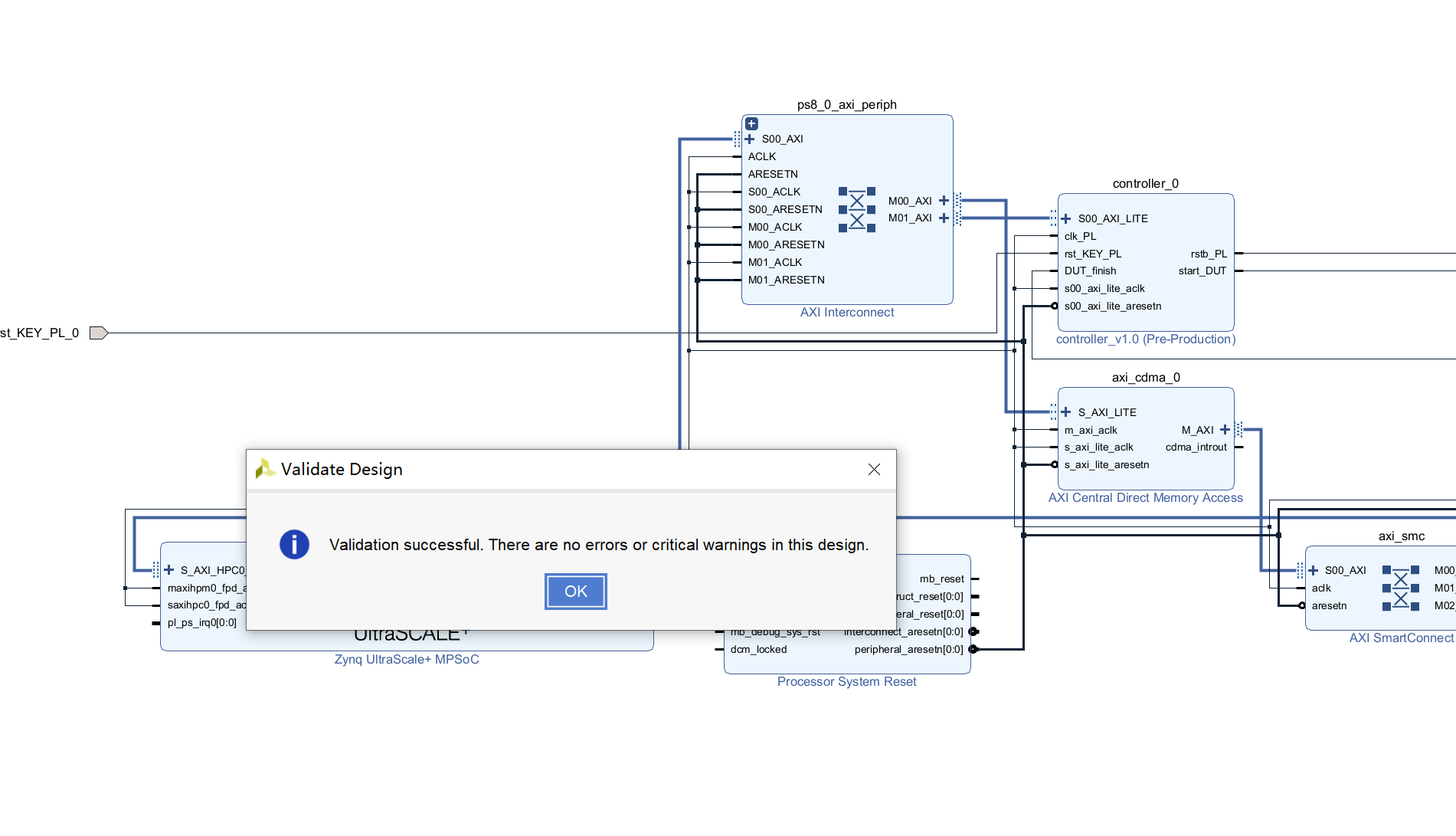Select the s_axi_lite_aresetn pin
Screen dimensions: 1456x836
point(1107,464)
